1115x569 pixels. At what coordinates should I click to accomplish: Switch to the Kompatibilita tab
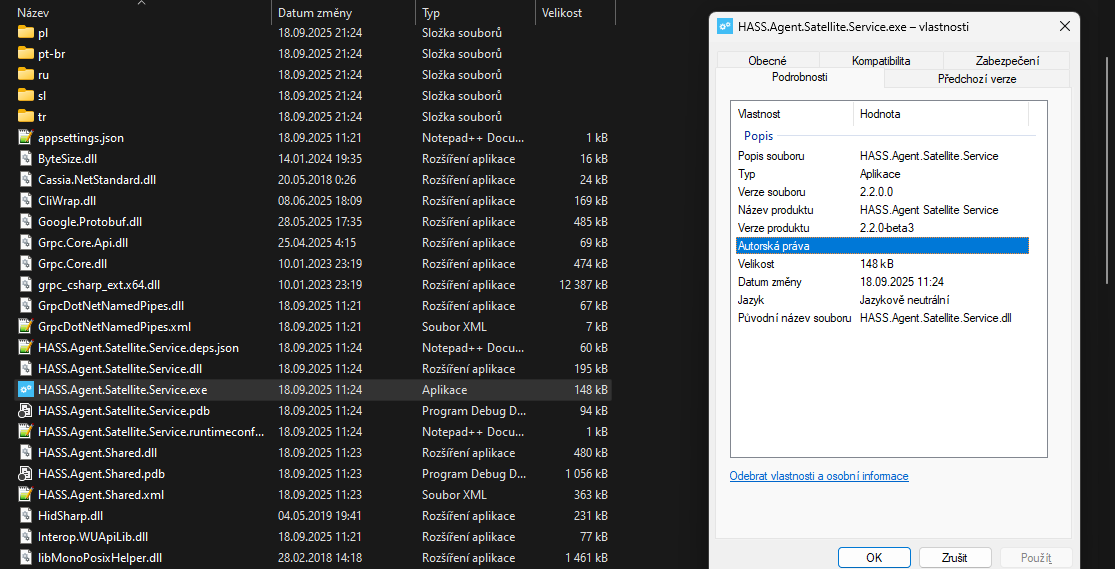(881, 61)
